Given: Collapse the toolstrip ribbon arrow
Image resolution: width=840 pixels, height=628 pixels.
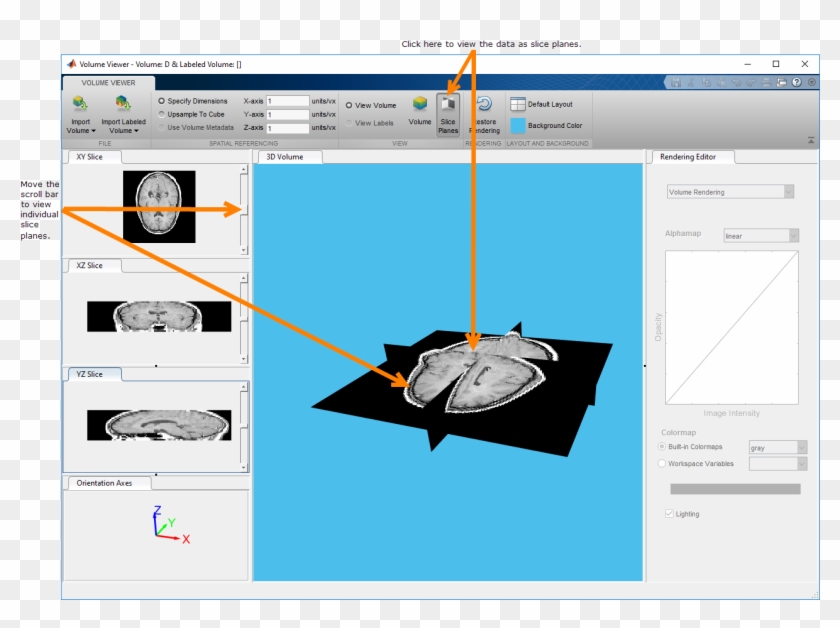Looking at the screenshot, I should [x=811, y=141].
